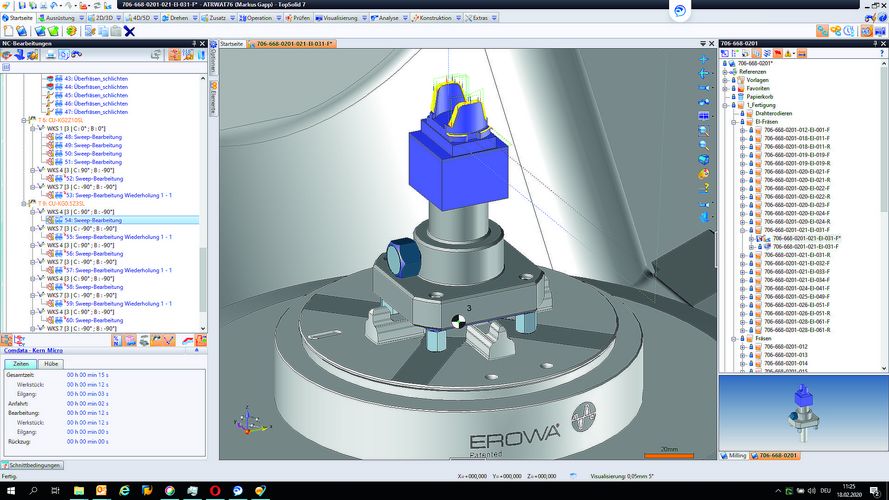Viewport: 889px width, 500px height.
Task: Select the Drahterodieren folder
Action: click(x=773, y=113)
